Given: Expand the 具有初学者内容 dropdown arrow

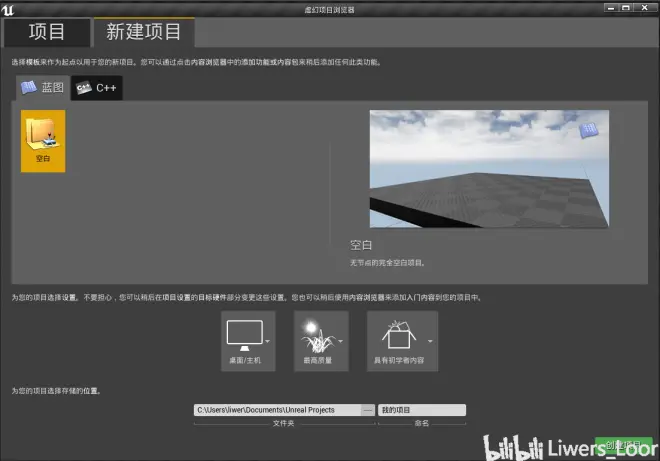Looking at the screenshot, I should (x=430, y=341).
